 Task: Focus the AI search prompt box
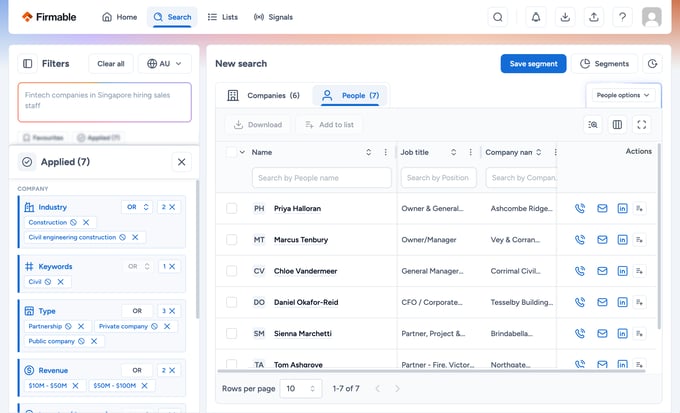105,102
